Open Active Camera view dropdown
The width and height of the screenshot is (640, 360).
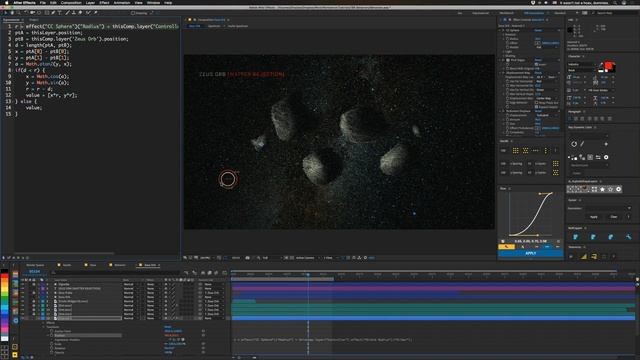point(307,258)
